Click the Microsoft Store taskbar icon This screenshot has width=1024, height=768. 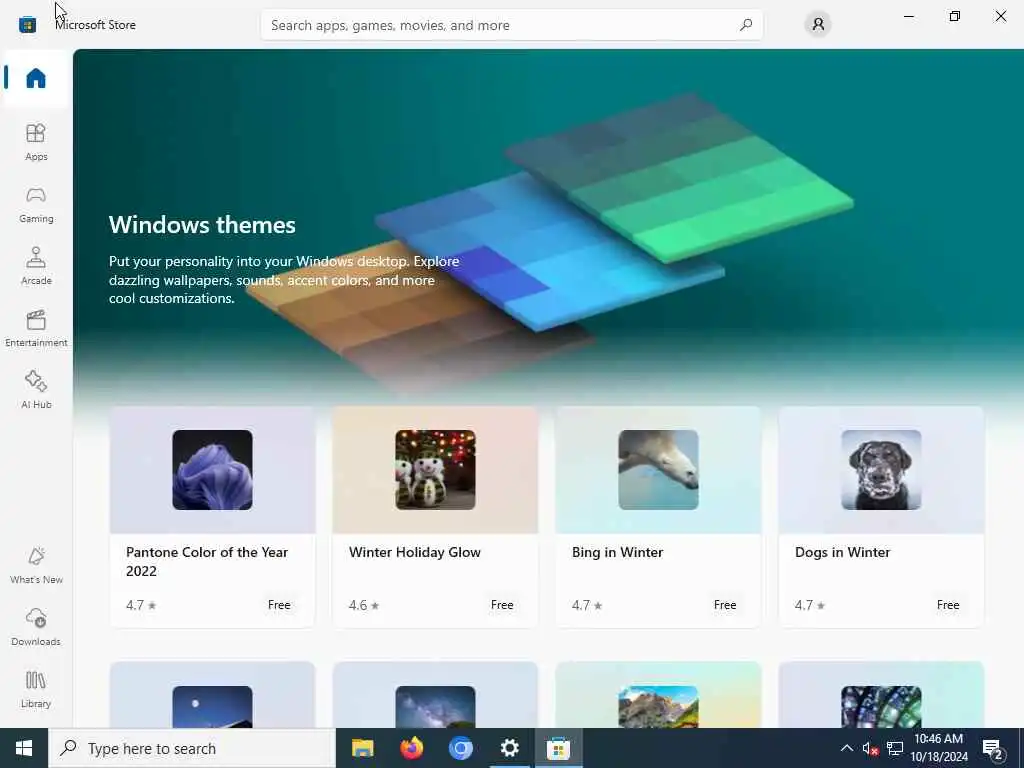tap(558, 748)
